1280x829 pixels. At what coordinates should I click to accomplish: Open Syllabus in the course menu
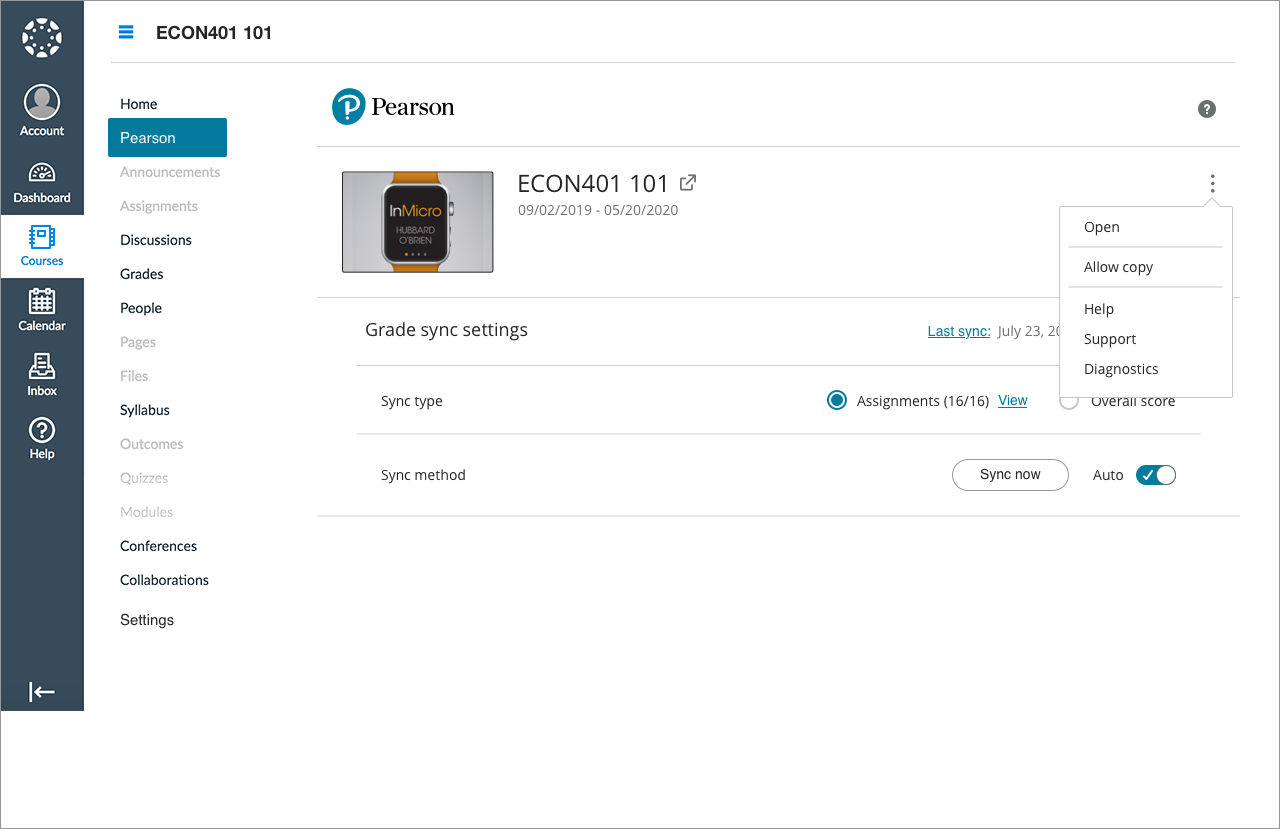tap(145, 410)
